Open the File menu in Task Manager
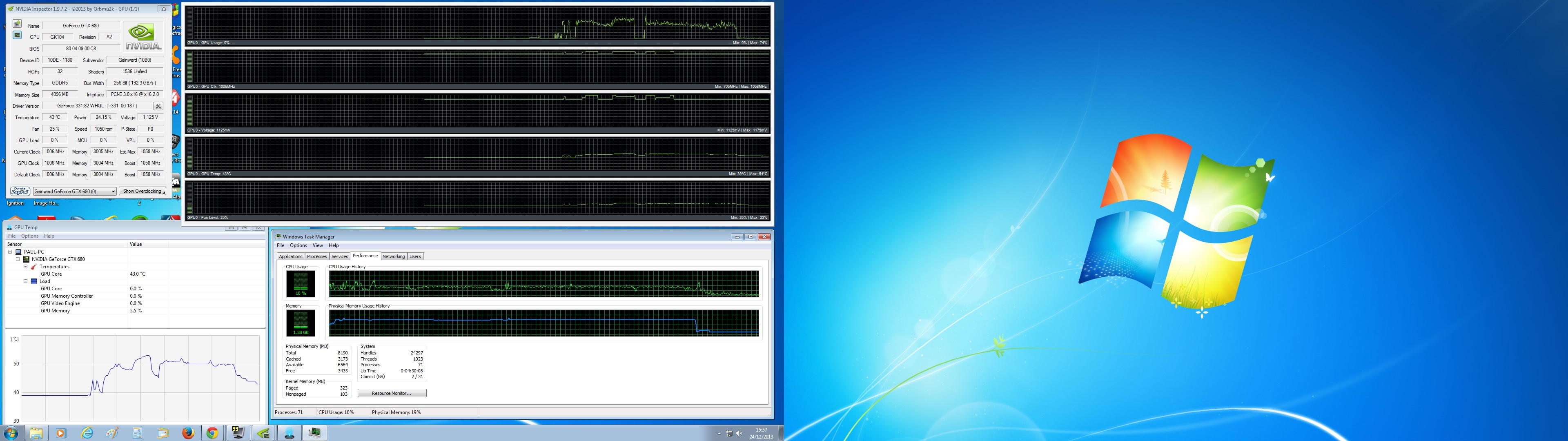The height and width of the screenshot is (441, 1568). click(281, 245)
